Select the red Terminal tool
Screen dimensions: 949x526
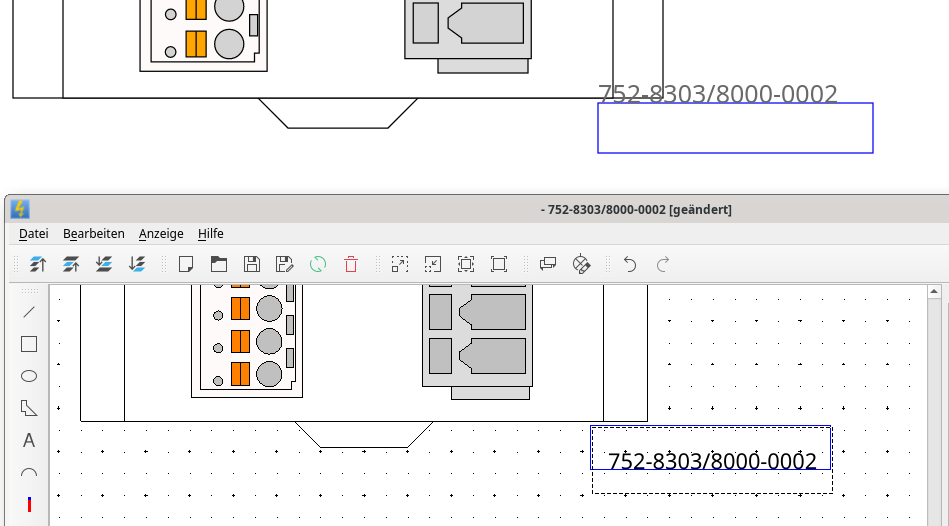coord(29,505)
